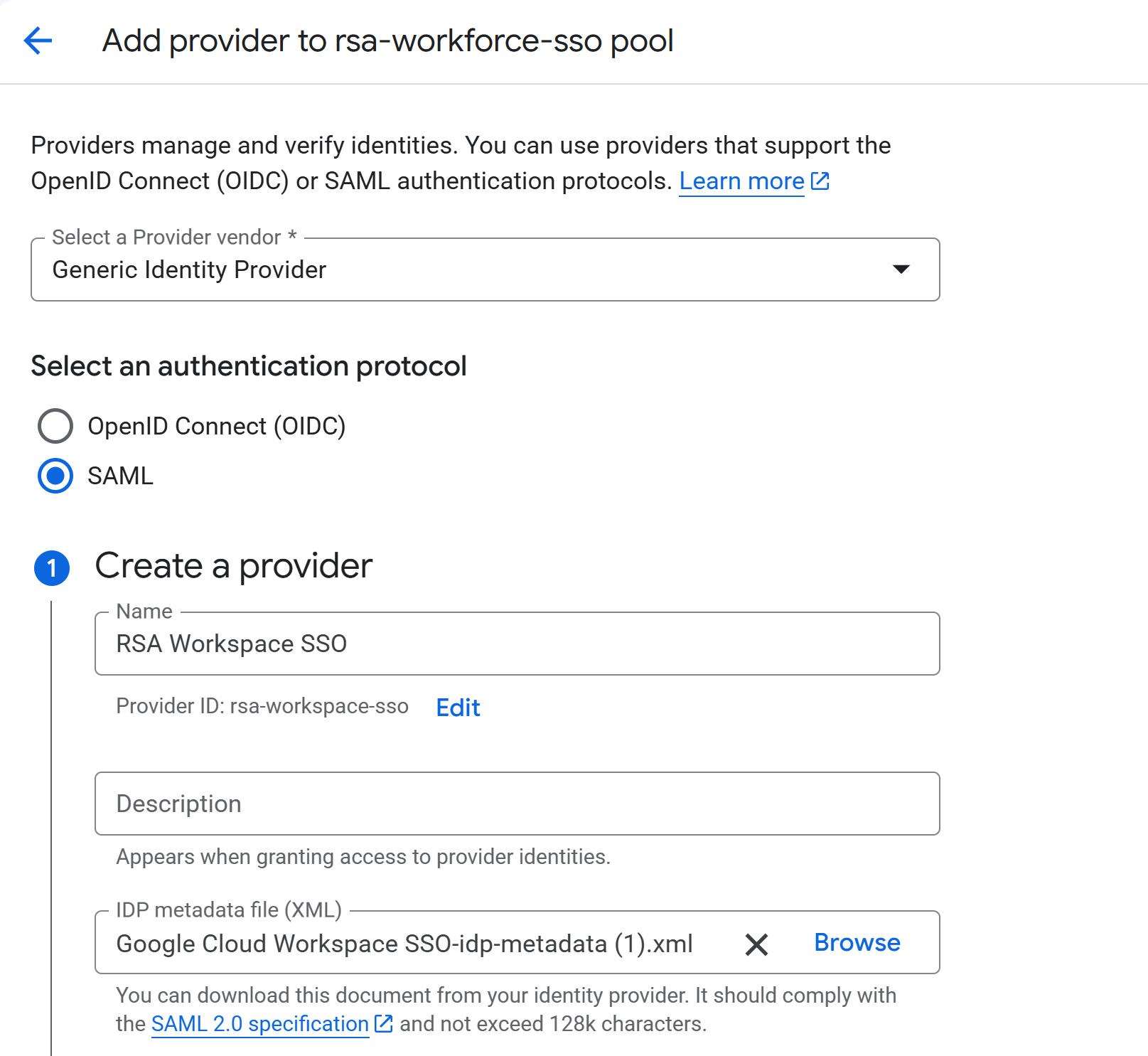
Task: Click into the Description field
Action: tap(517, 804)
